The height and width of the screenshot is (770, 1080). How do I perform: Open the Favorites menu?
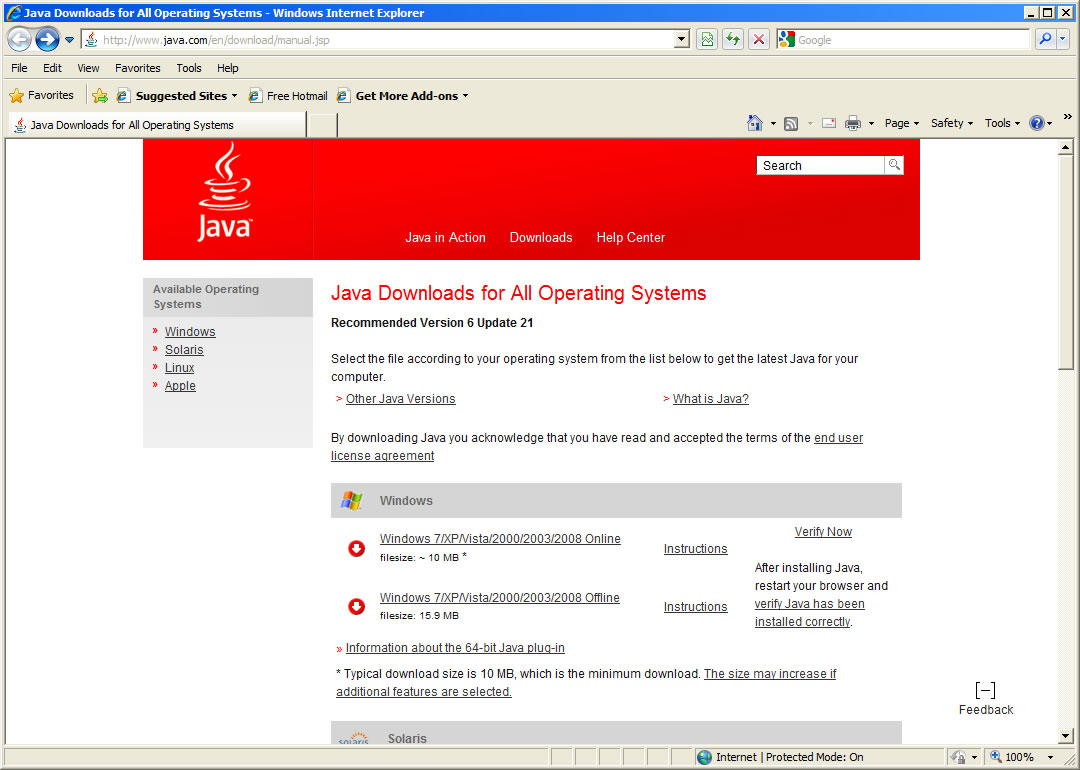point(138,67)
